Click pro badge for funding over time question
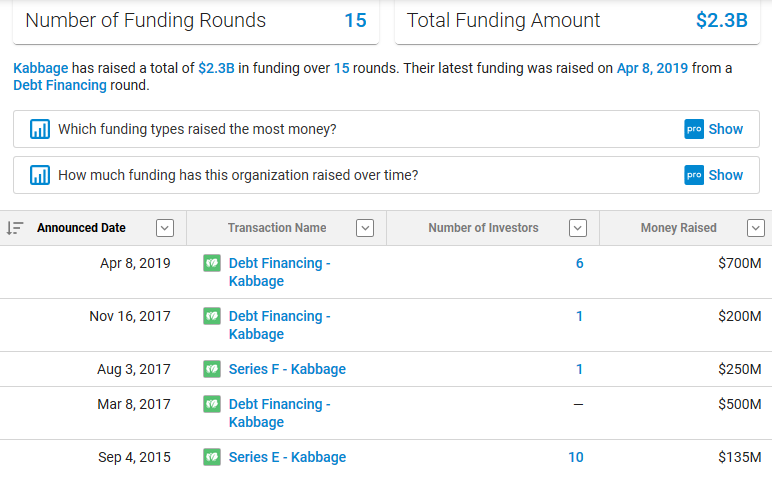The height and width of the screenshot is (488, 772). [694, 175]
